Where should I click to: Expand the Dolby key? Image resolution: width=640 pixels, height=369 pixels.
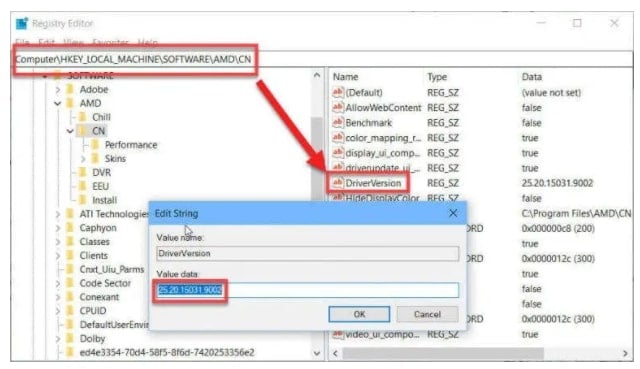(58, 339)
